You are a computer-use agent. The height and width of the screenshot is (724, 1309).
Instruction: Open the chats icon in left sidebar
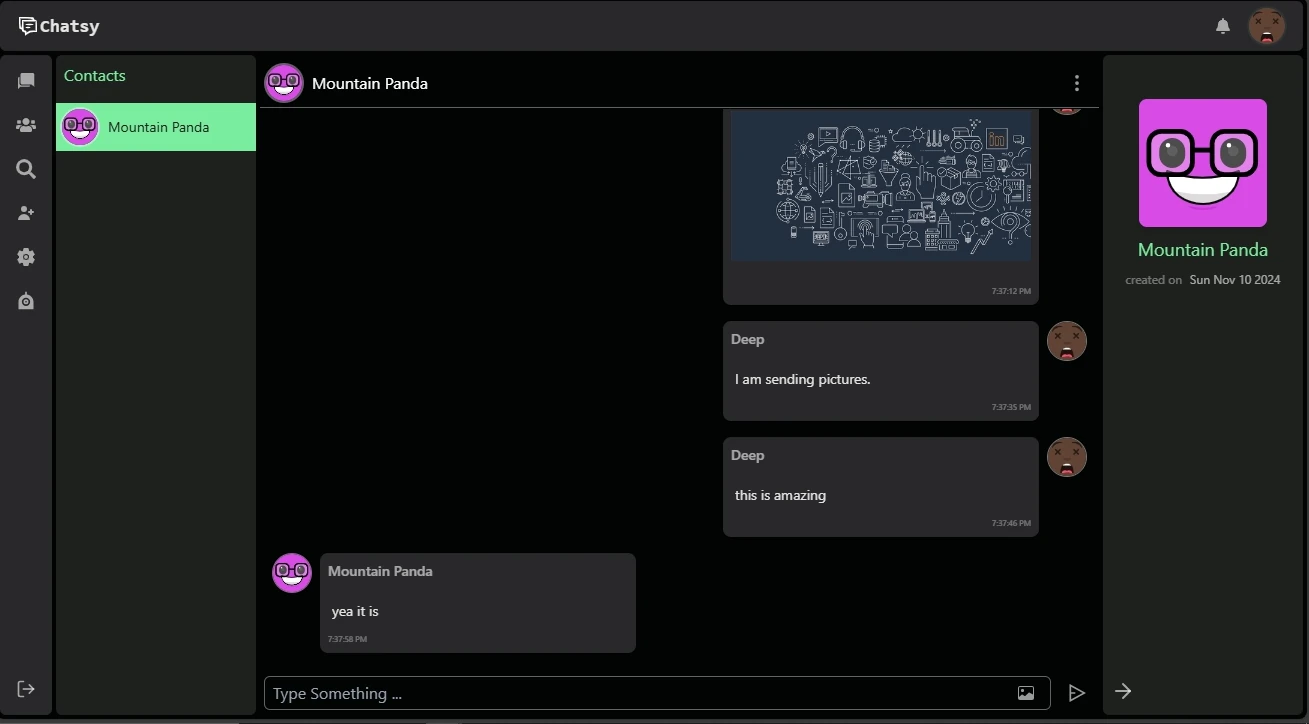pyautogui.click(x=26, y=81)
